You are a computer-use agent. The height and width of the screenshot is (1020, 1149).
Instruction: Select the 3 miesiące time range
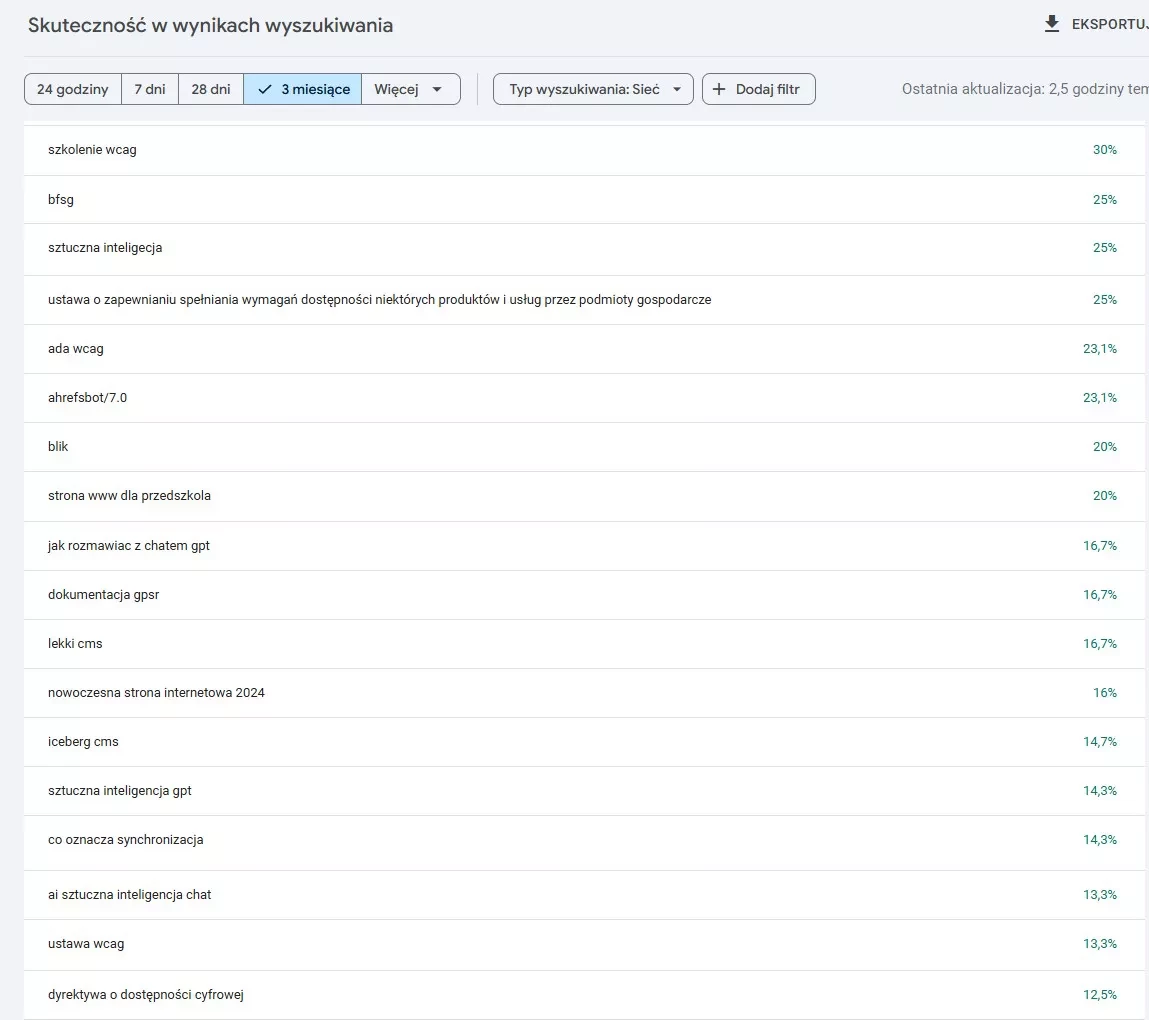302,89
